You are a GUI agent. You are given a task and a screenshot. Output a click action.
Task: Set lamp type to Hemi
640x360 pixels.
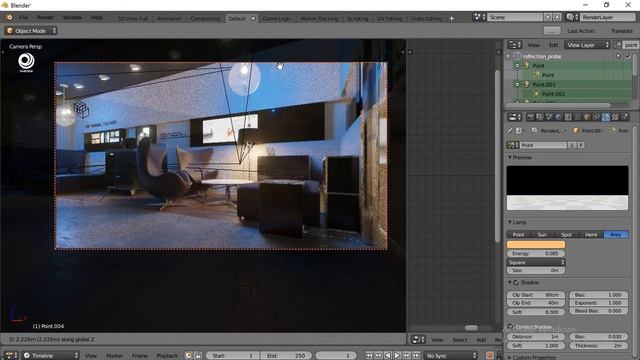click(x=591, y=234)
